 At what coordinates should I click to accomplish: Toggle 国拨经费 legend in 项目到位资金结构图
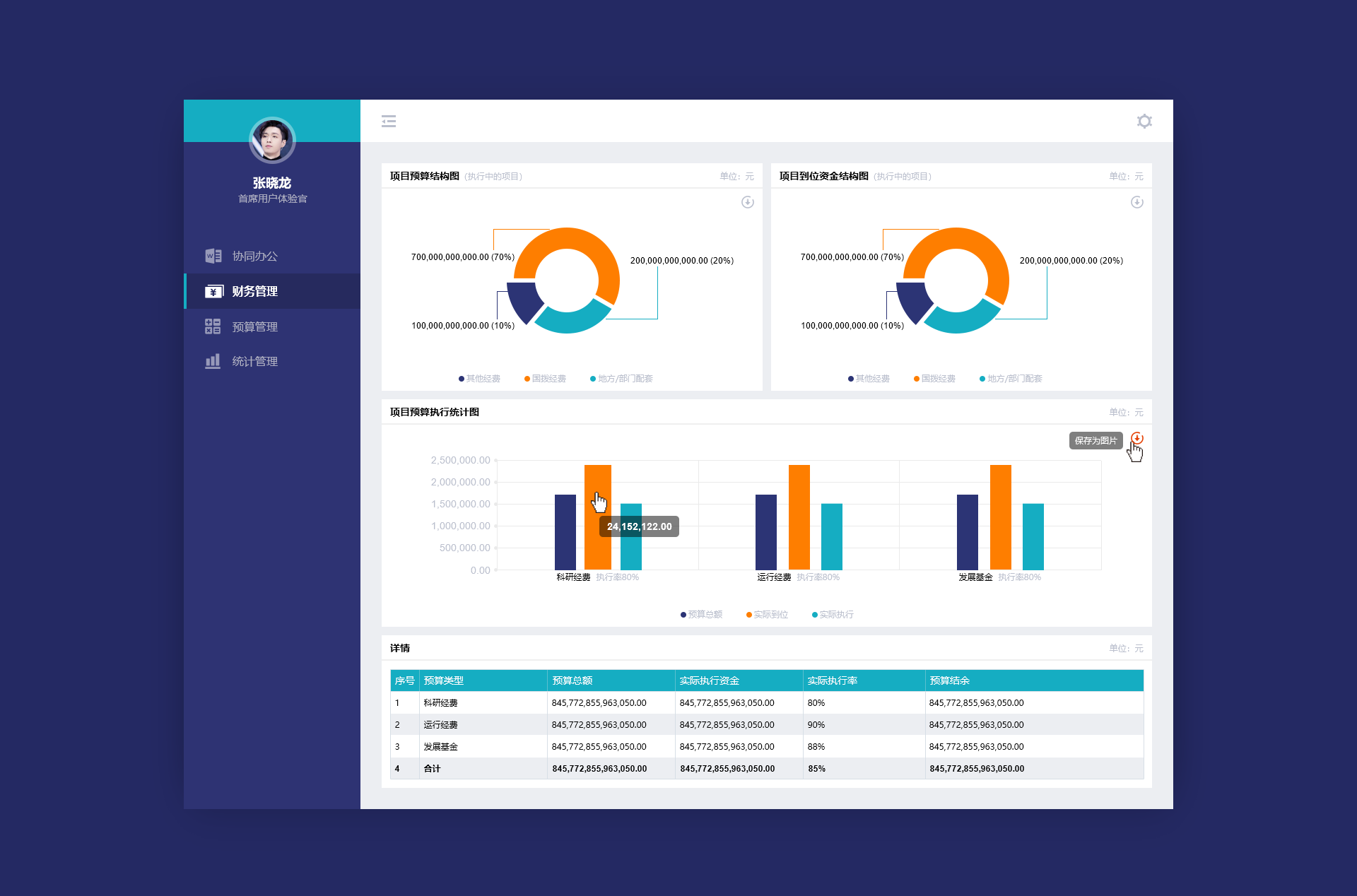(x=934, y=379)
